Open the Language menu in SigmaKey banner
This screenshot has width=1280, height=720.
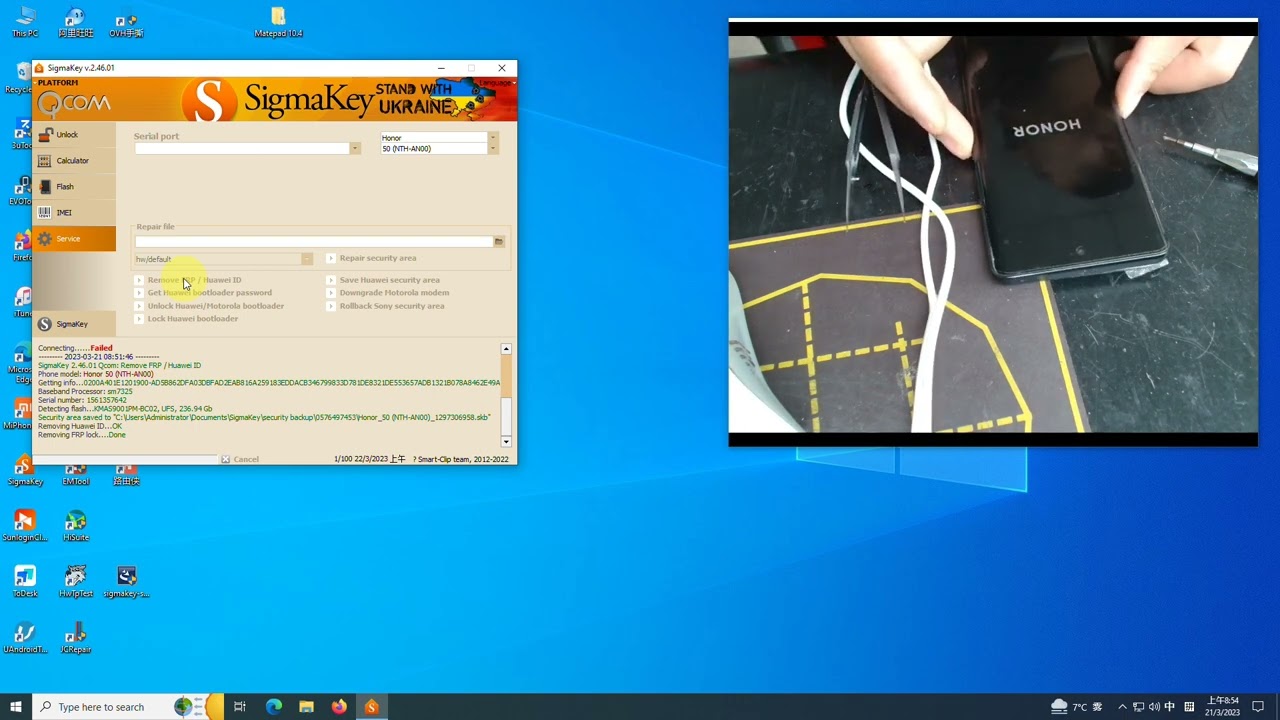pyautogui.click(x=496, y=83)
